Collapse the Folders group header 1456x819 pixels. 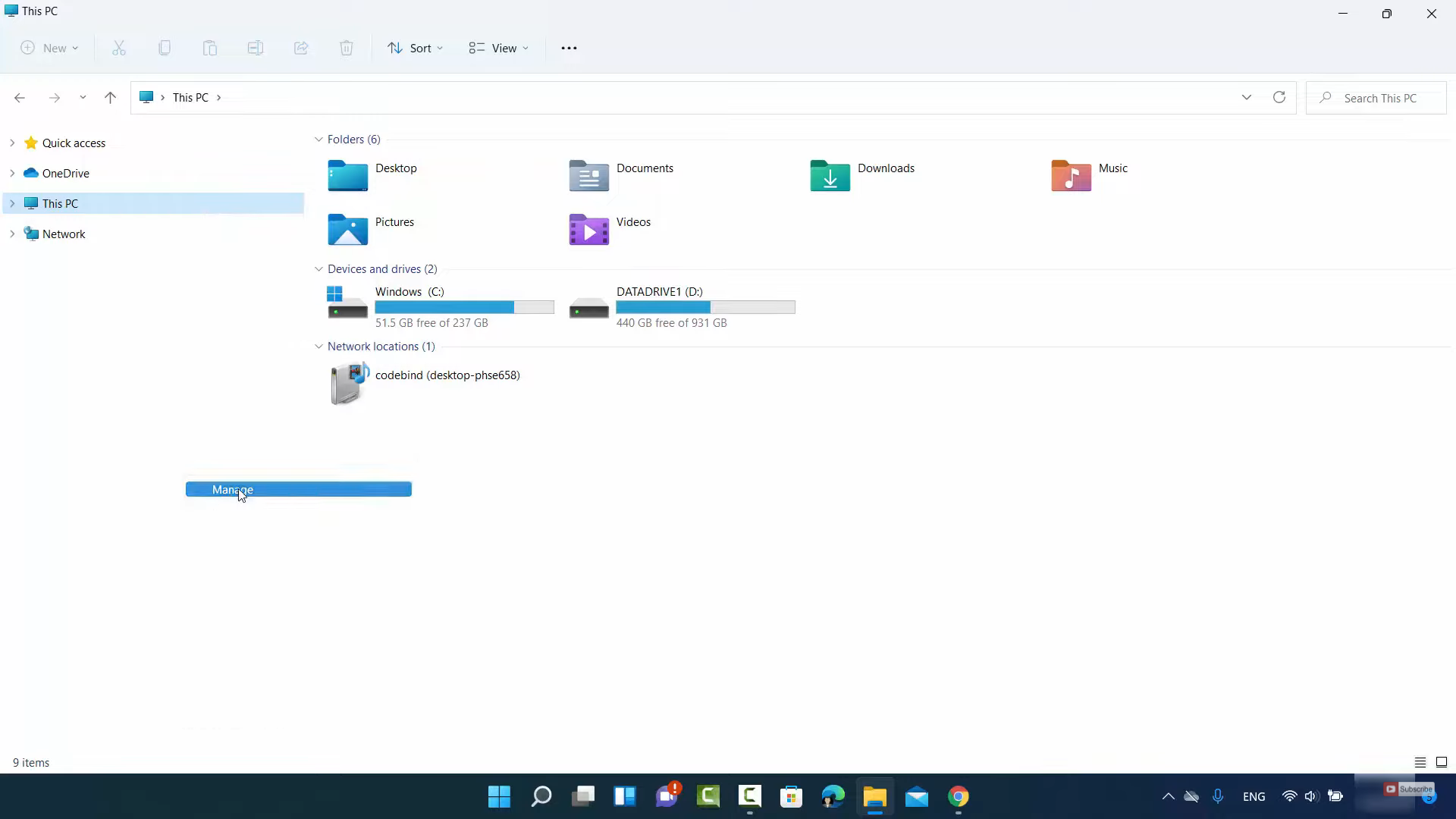318,140
